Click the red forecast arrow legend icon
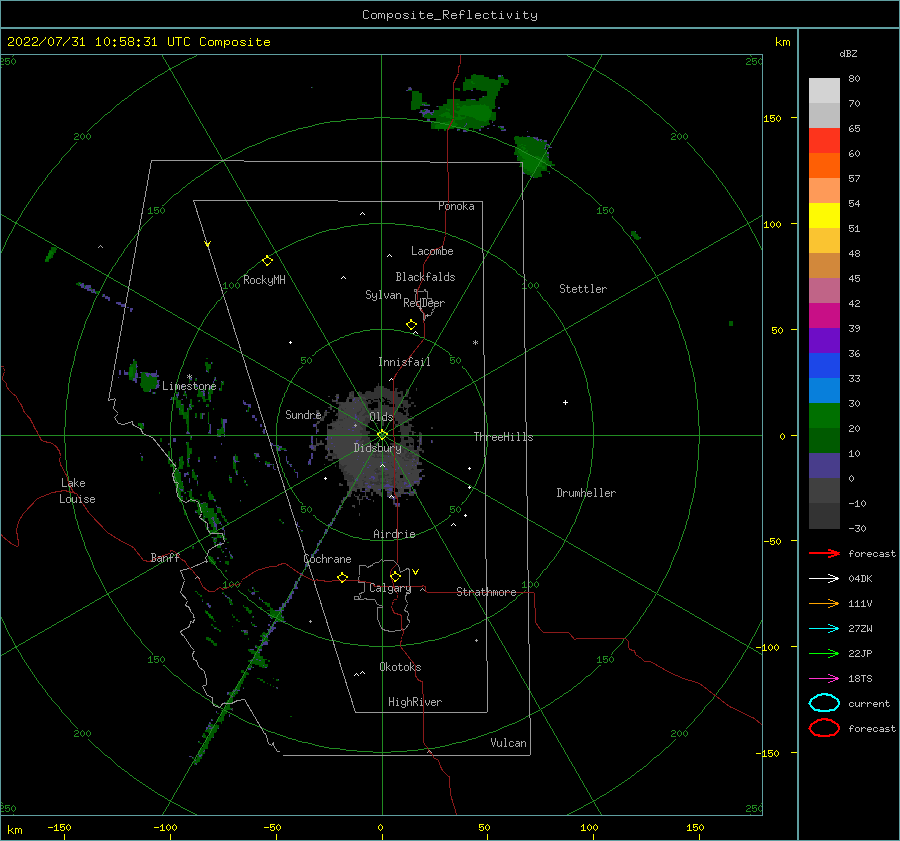Viewport: 900px width, 841px height. click(824, 553)
